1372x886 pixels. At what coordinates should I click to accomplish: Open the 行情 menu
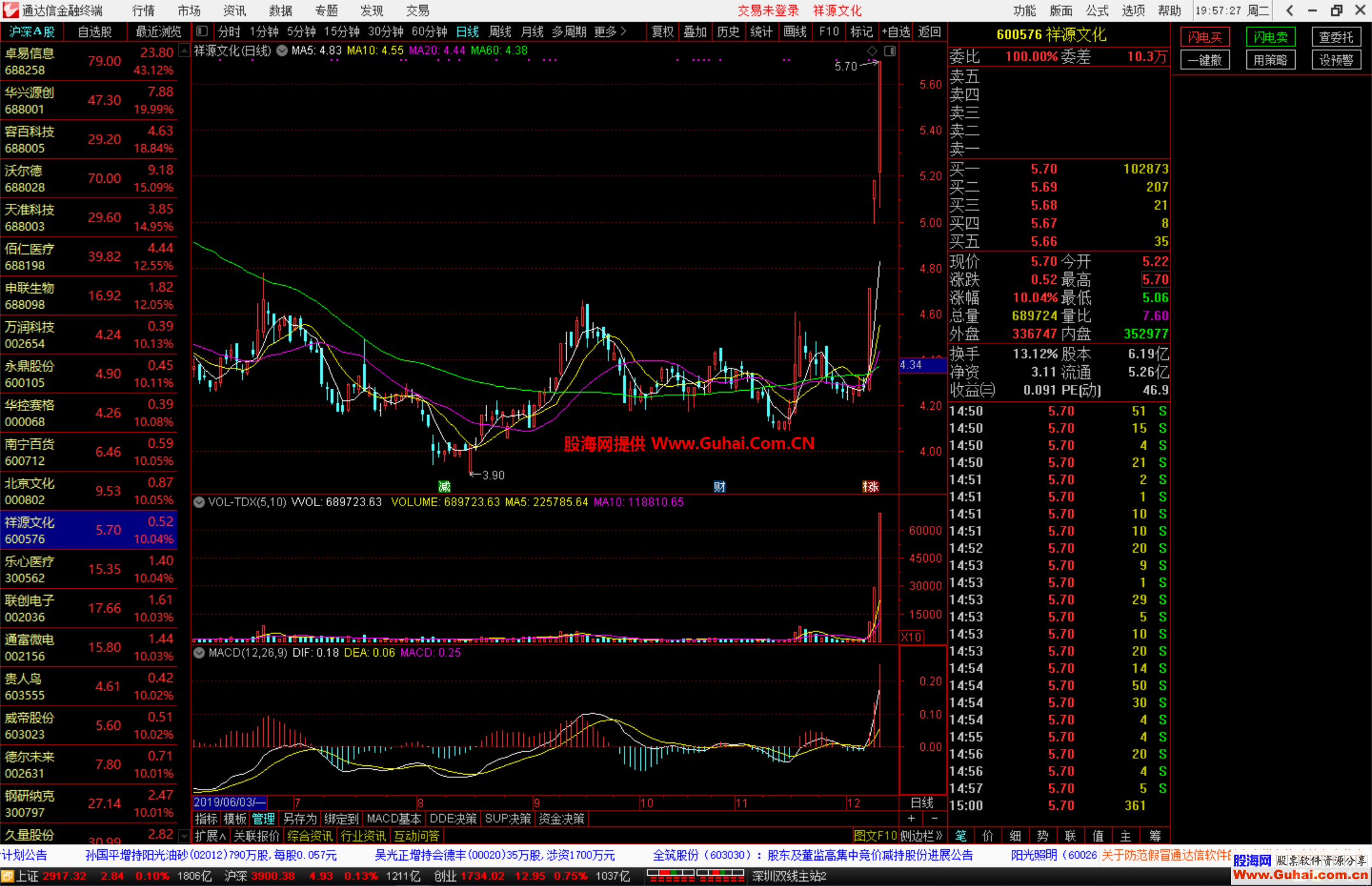tap(144, 10)
